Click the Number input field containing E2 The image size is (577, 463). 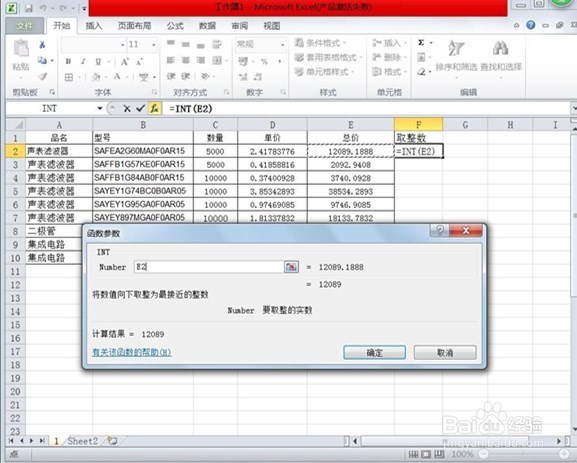209,267
